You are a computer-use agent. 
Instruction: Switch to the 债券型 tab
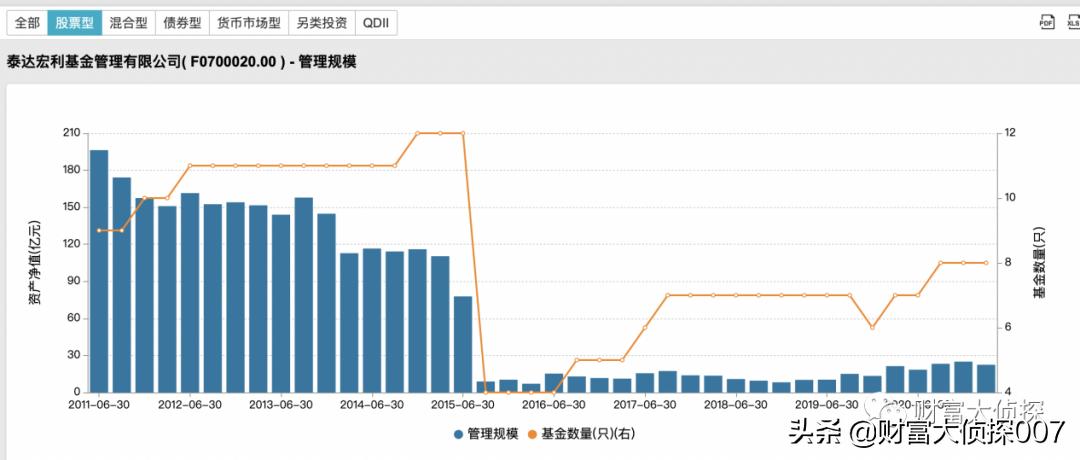point(183,23)
